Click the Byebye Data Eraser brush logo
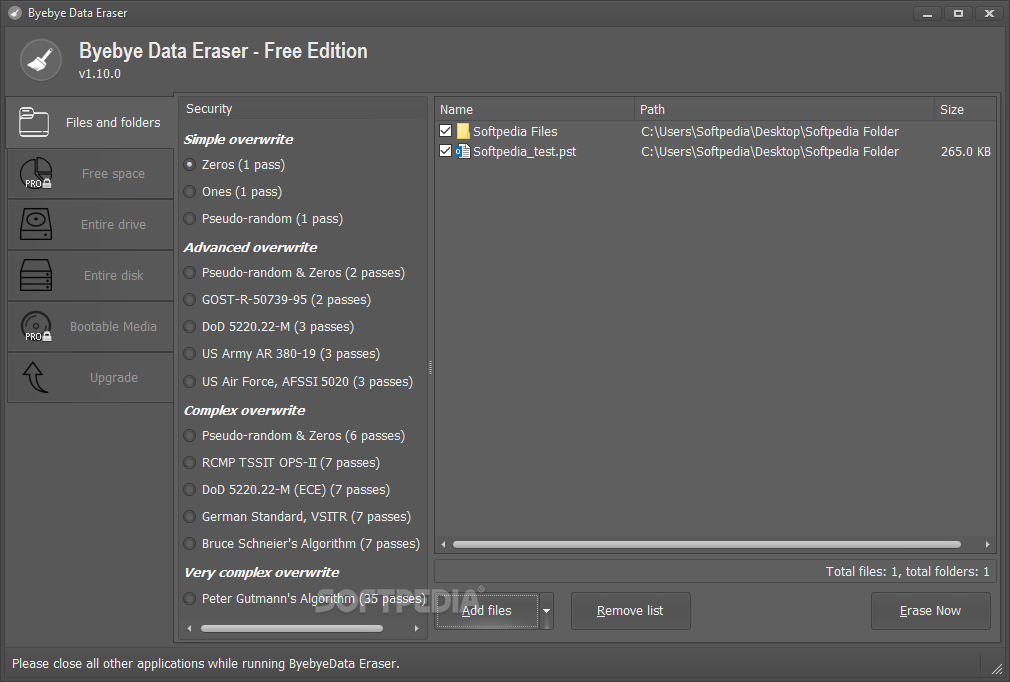1010x682 pixels. 39,58
